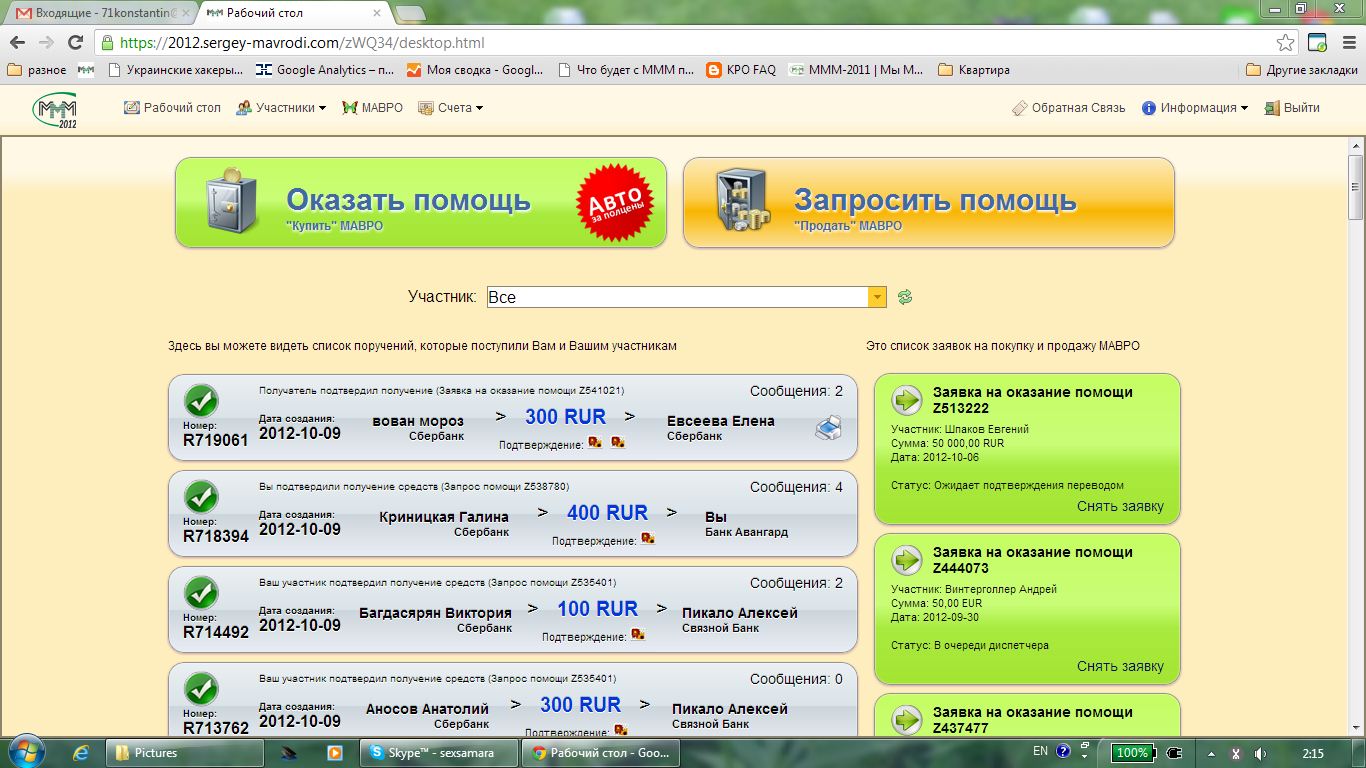The width and height of the screenshot is (1366, 768).
Task: Click green arrow icon of request Z444073
Action: tap(907, 560)
